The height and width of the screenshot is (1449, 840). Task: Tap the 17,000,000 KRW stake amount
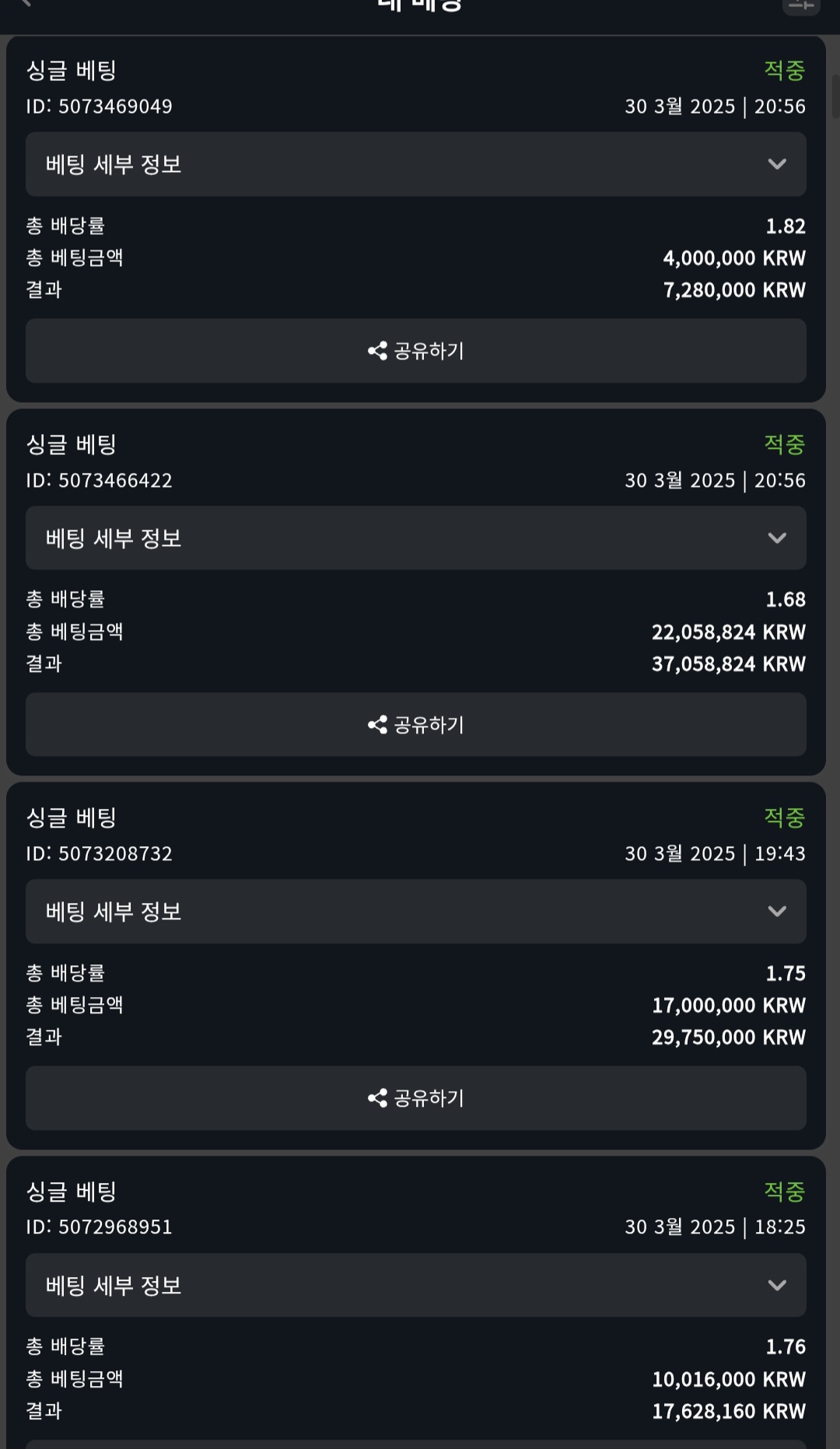728,1006
